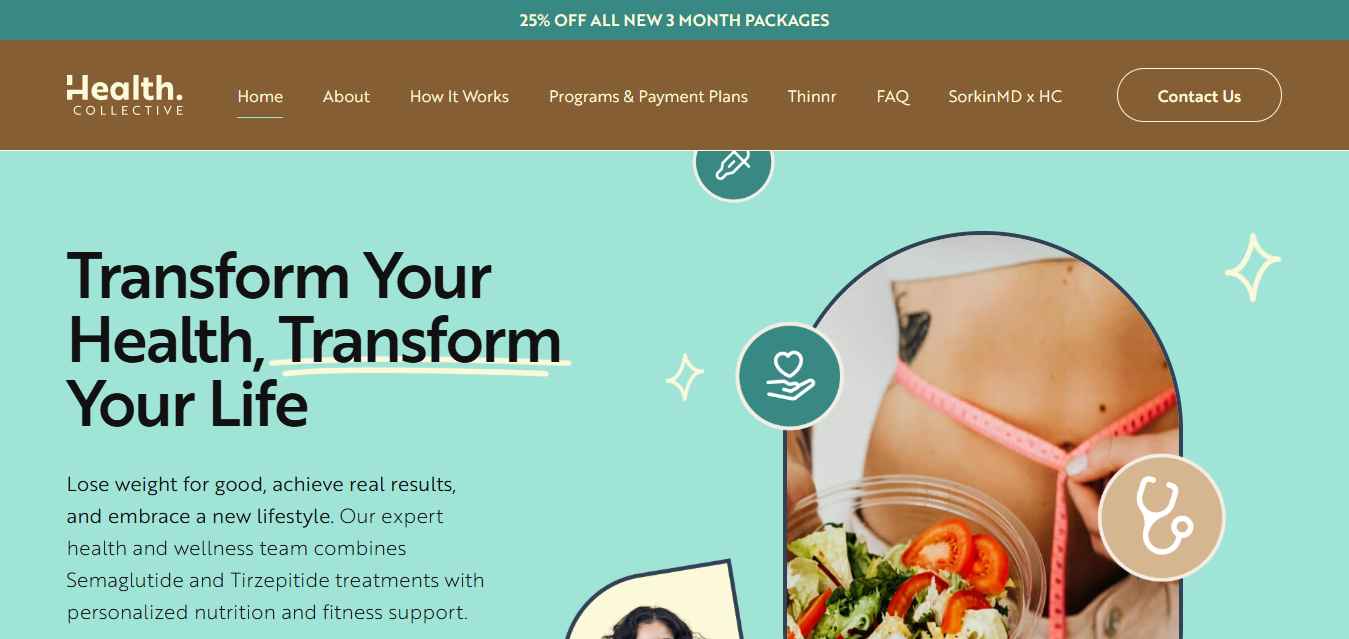Click the woman's portrait thumbnail at bottom
Screen dimensions: 1349x639
656,606
